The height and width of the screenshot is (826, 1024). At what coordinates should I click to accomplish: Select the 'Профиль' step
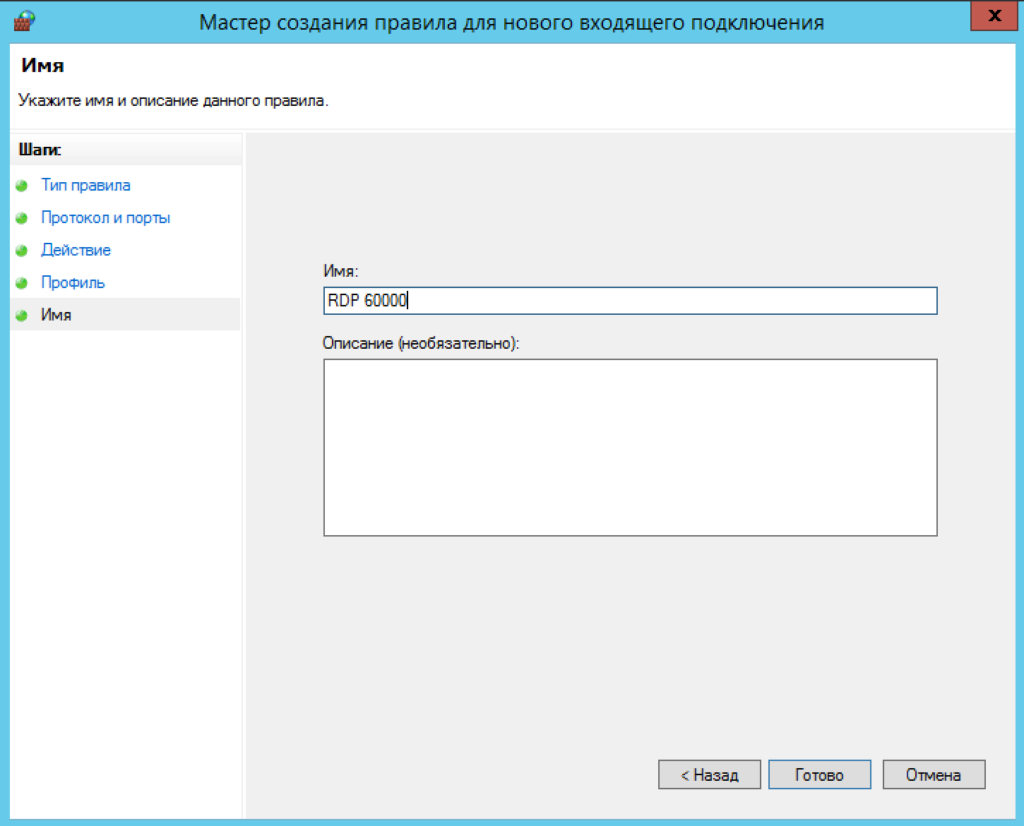(73, 283)
